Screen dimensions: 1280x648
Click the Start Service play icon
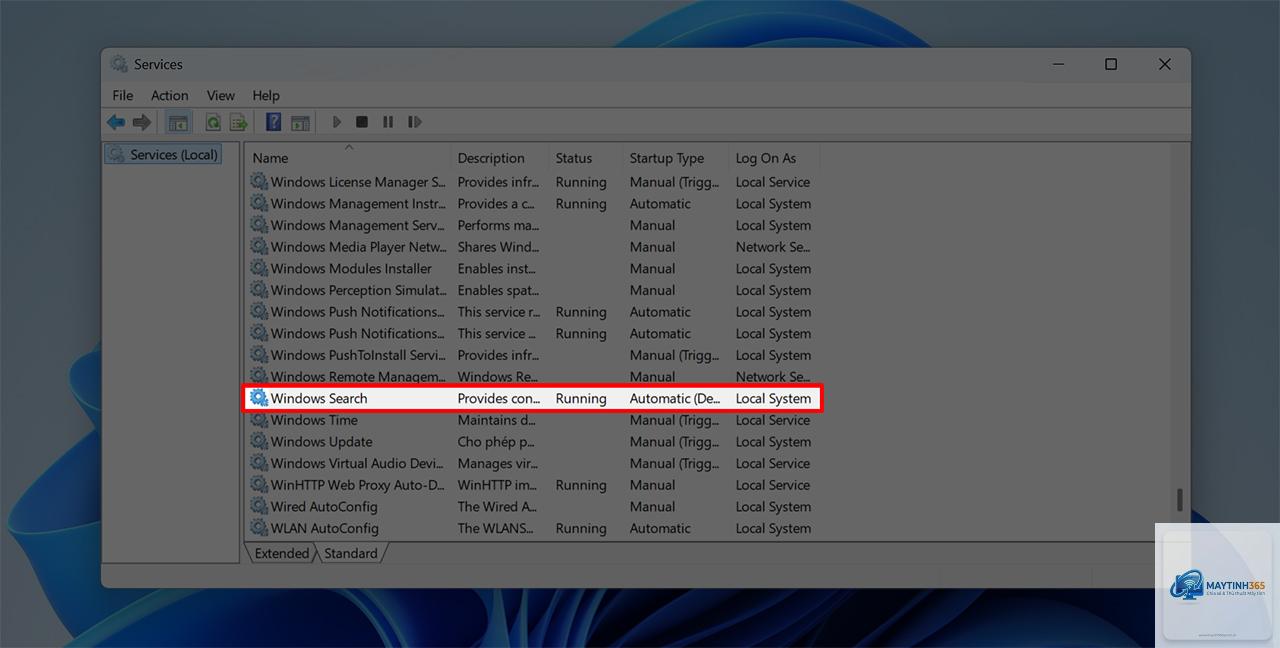coord(337,122)
